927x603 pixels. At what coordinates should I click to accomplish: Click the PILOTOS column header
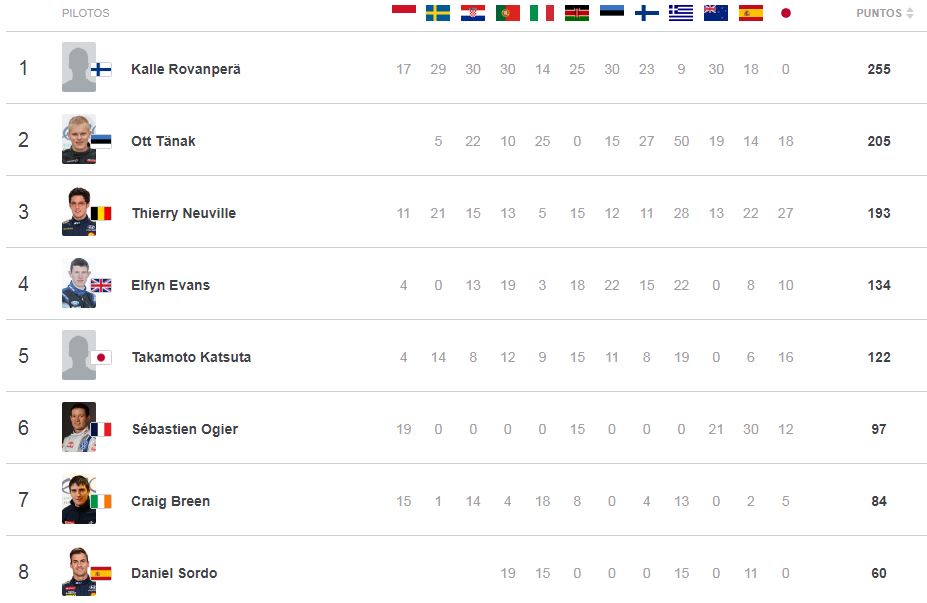[86, 14]
